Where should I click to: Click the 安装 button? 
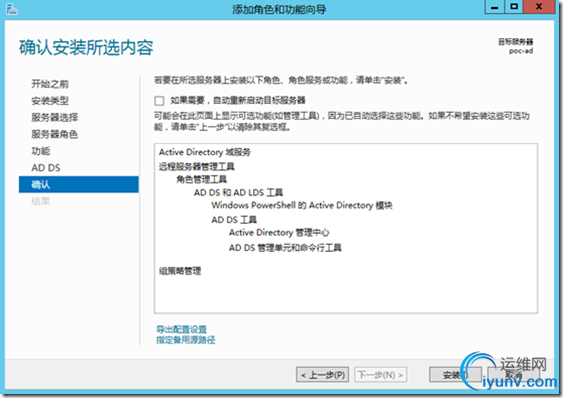click(x=455, y=375)
